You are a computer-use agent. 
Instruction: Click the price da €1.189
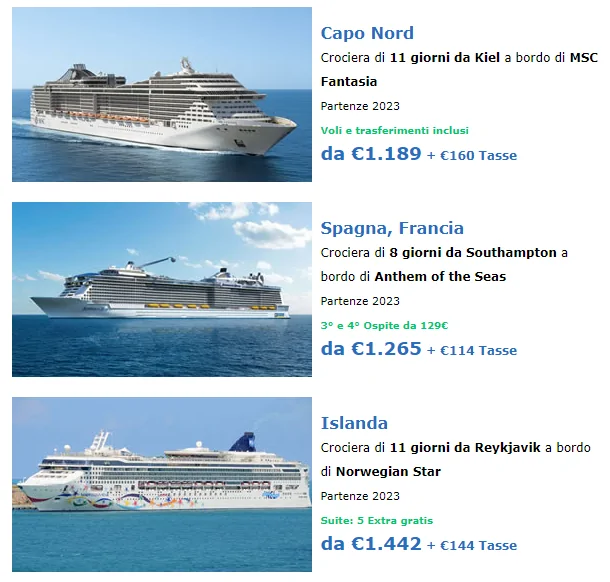371,154
